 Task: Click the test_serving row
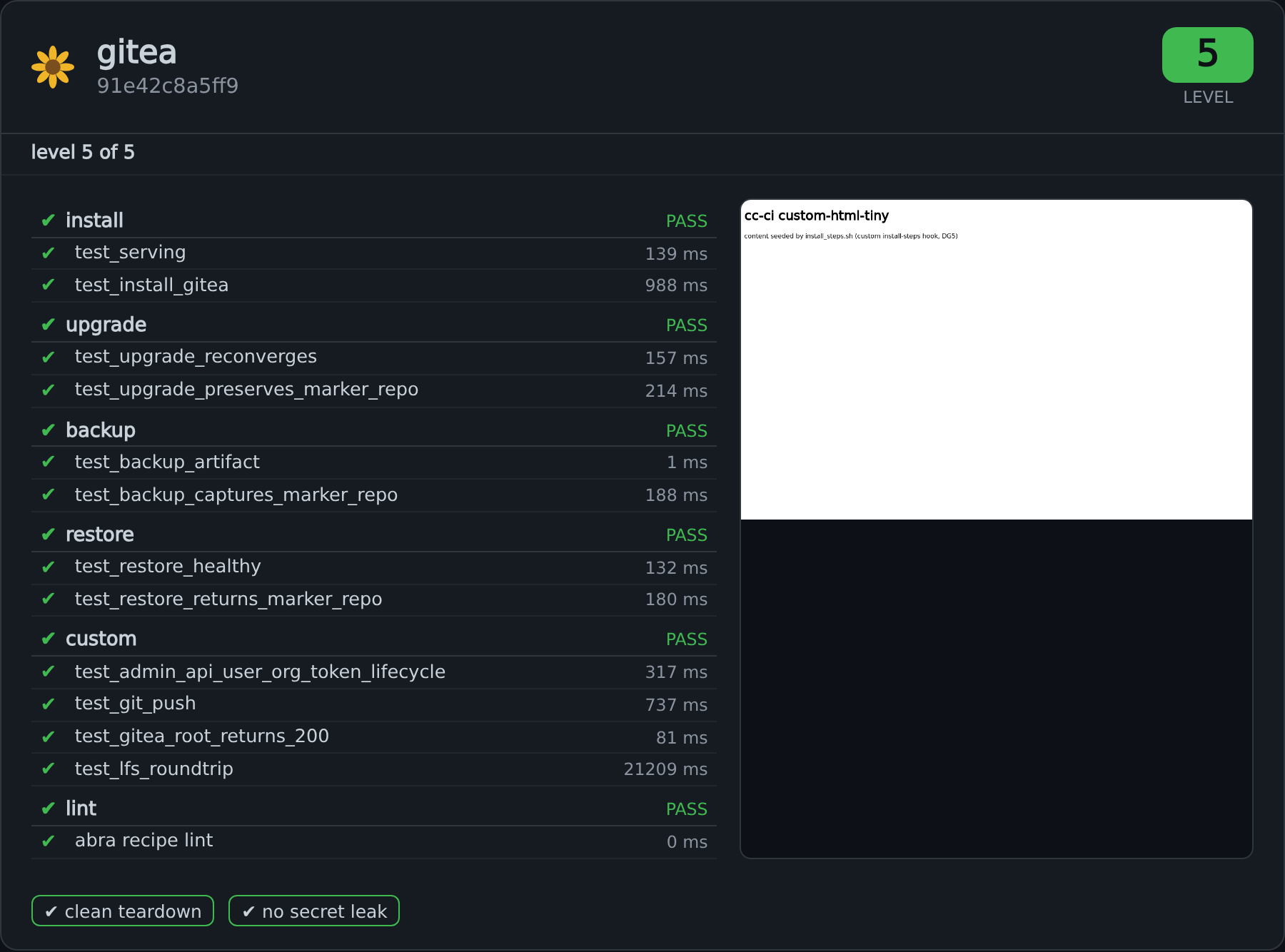374,253
